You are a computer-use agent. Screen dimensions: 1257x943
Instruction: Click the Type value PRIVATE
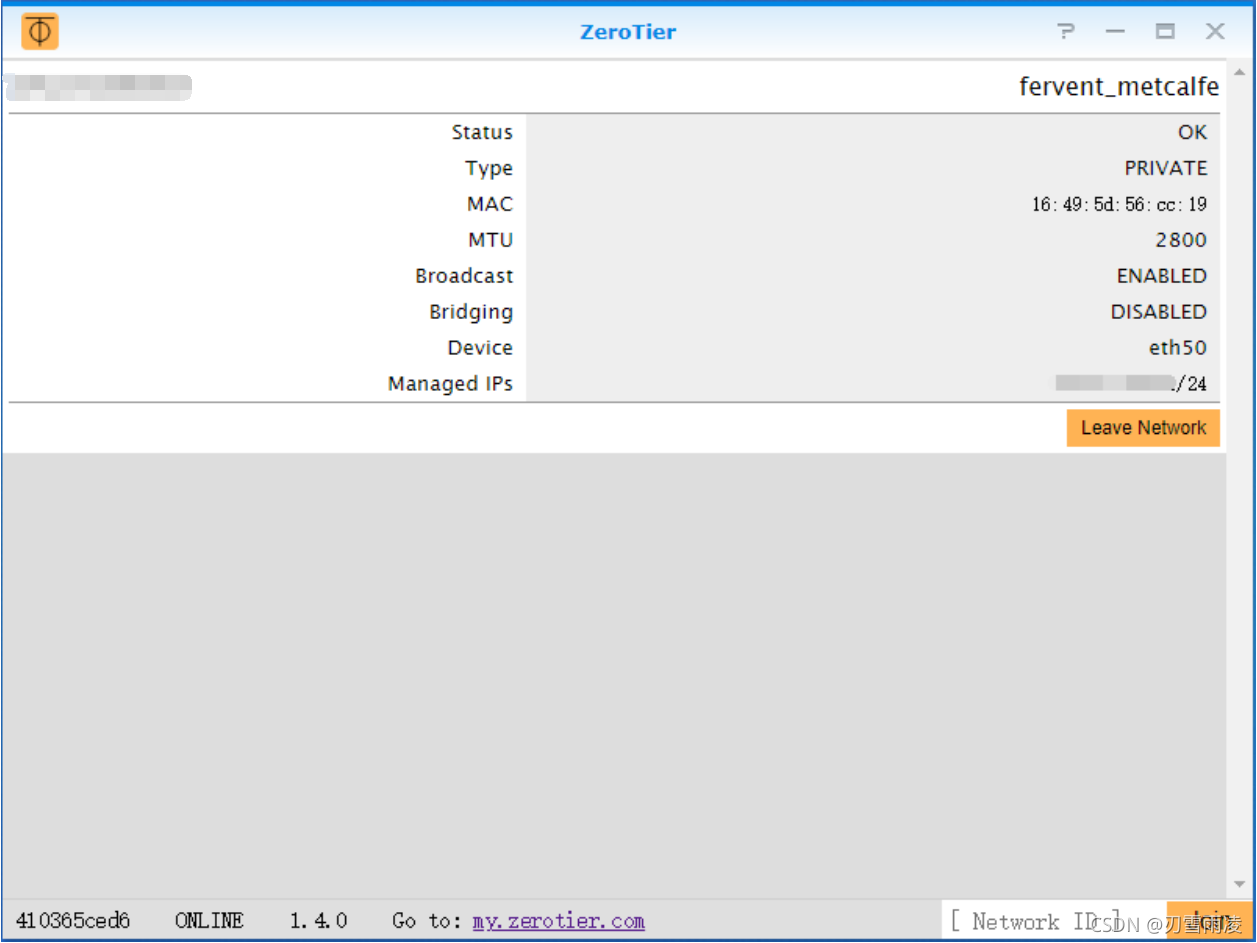point(1166,168)
